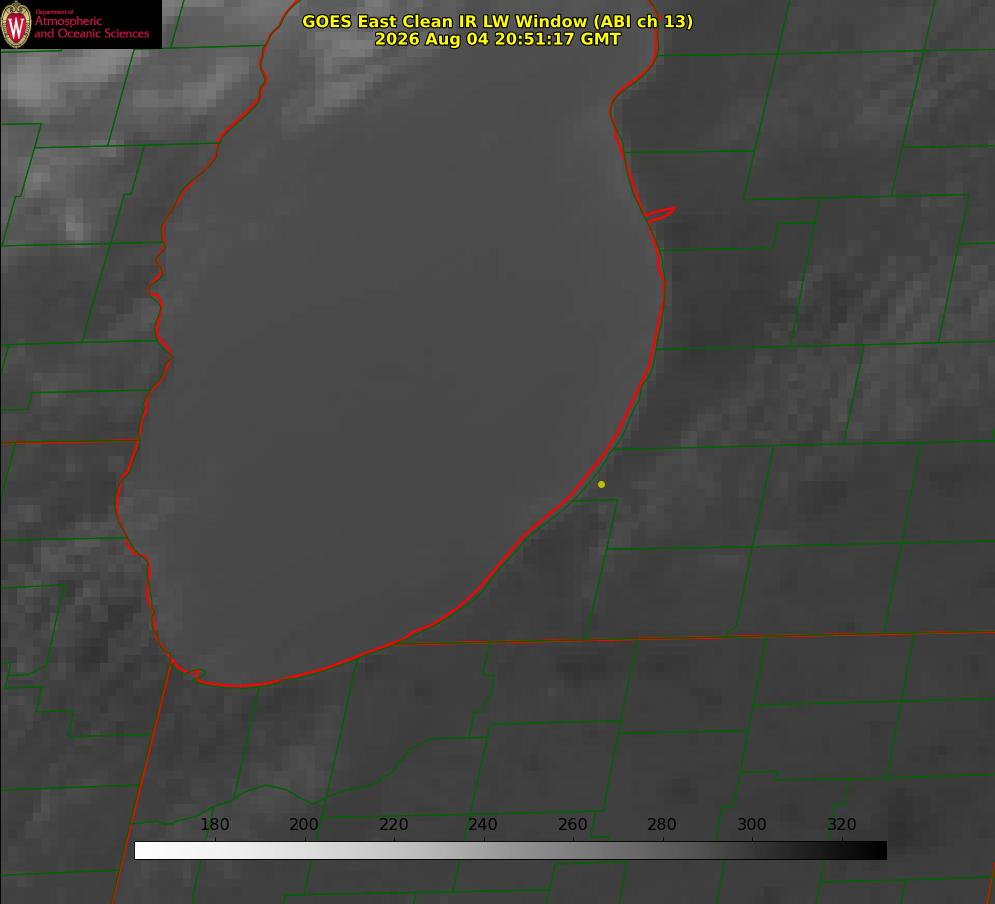Click the "Department of" small text
Screen dimensions: 995x904
tap(54, 12)
